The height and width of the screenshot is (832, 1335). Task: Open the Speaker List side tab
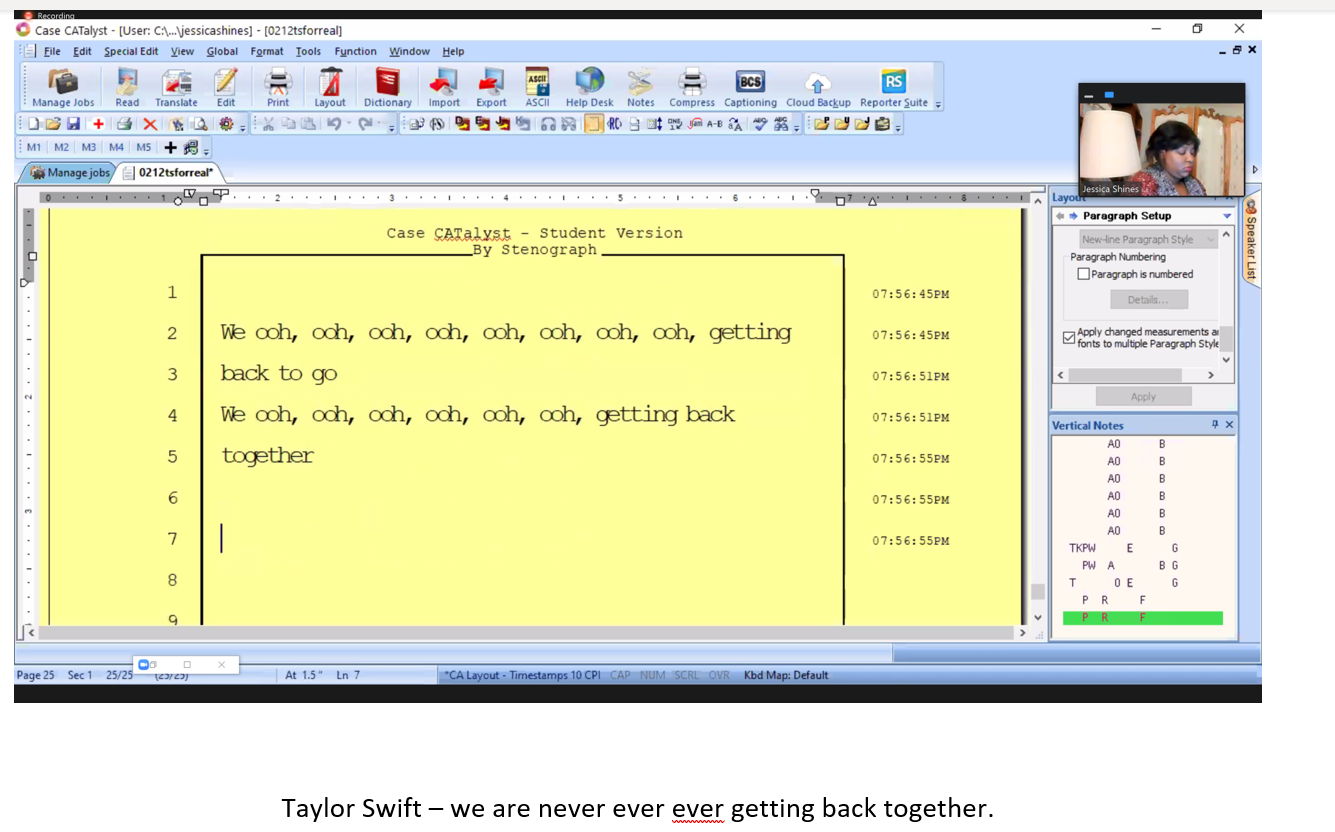tap(1251, 240)
